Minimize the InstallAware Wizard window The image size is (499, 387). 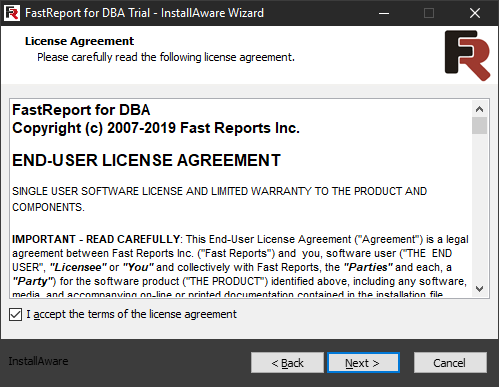[x=384, y=13]
